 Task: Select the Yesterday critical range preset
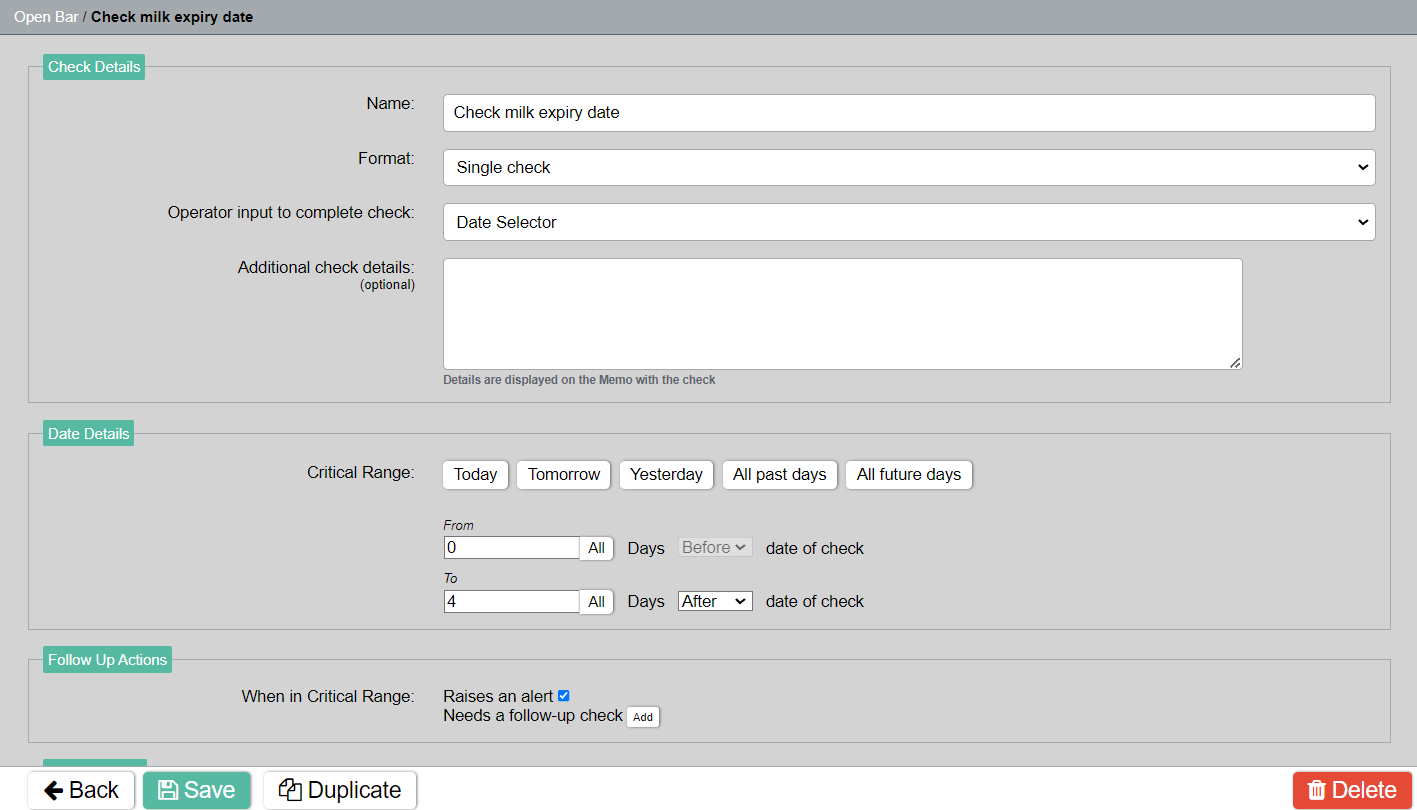[x=666, y=475]
